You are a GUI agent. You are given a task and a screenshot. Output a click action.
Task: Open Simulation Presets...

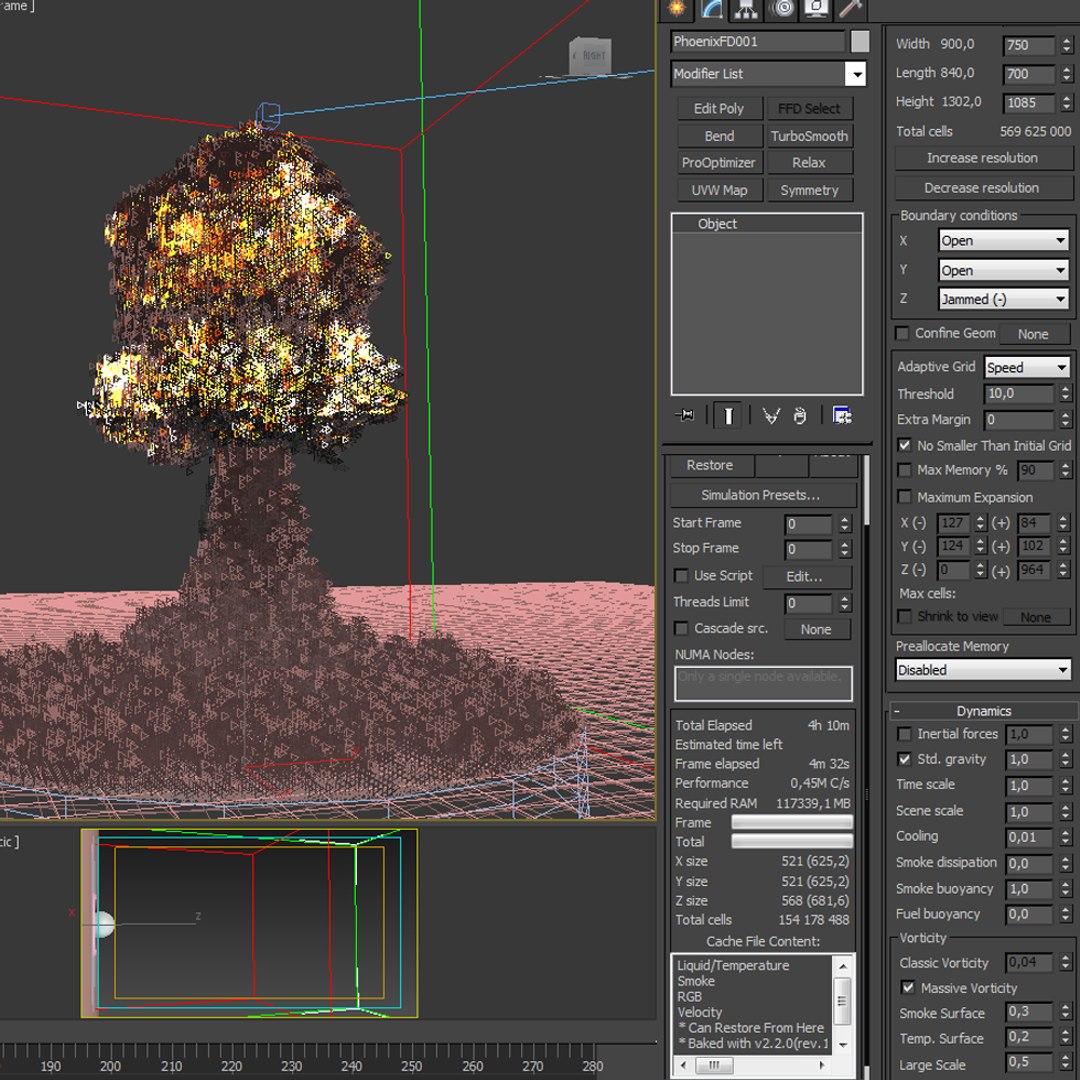[x=761, y=495]
